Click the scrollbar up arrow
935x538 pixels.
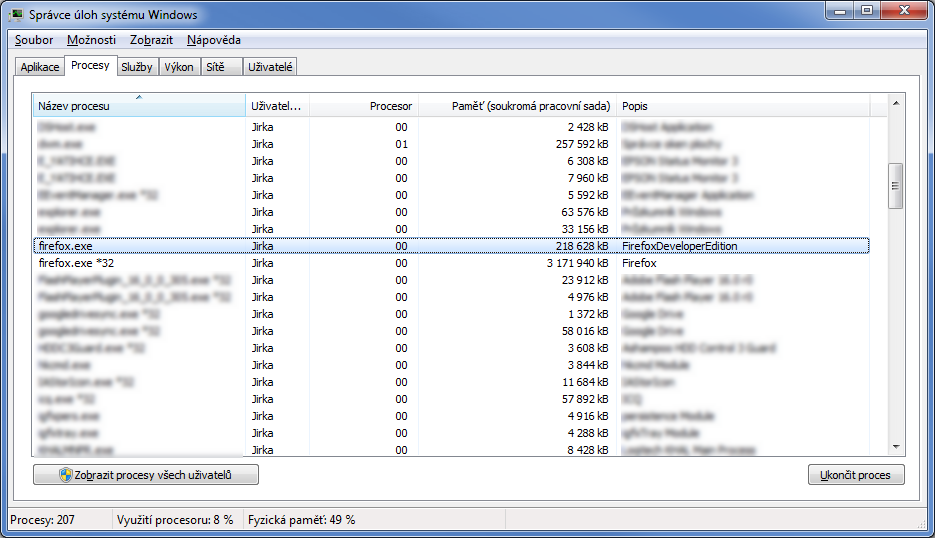(x=896, y=101)
